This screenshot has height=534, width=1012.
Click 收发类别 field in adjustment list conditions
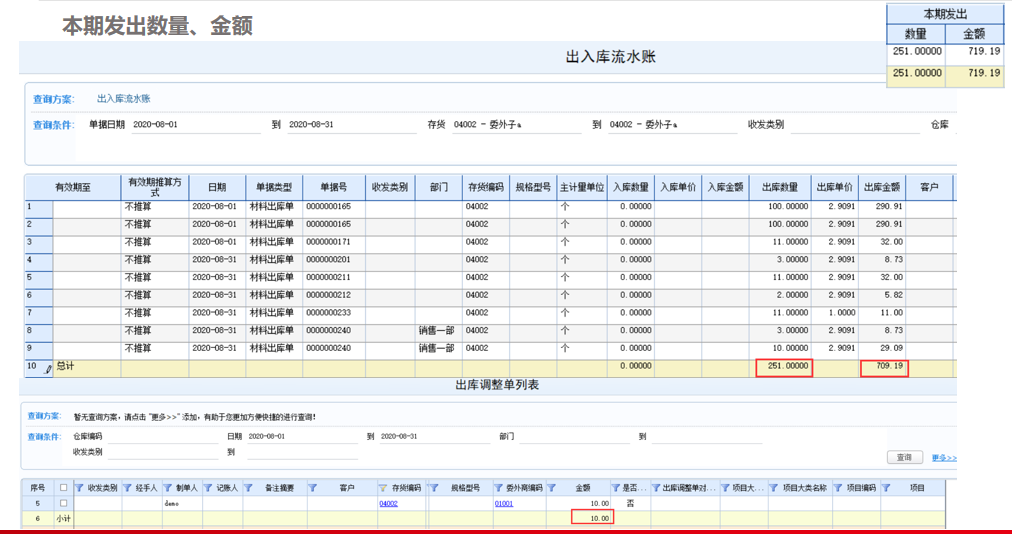coord(163,452)
